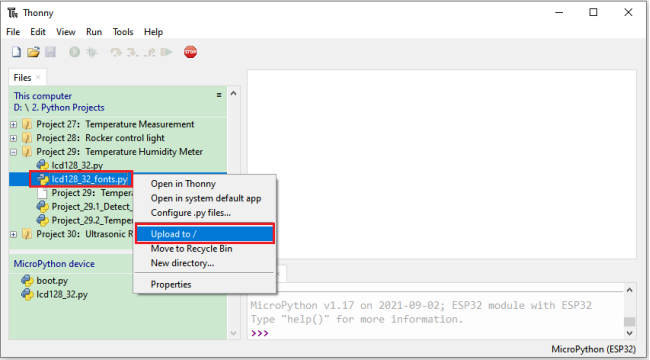Click This computer heading link
Screen dimensions: 650x360
pyautogui.click(x=43, y=96)
